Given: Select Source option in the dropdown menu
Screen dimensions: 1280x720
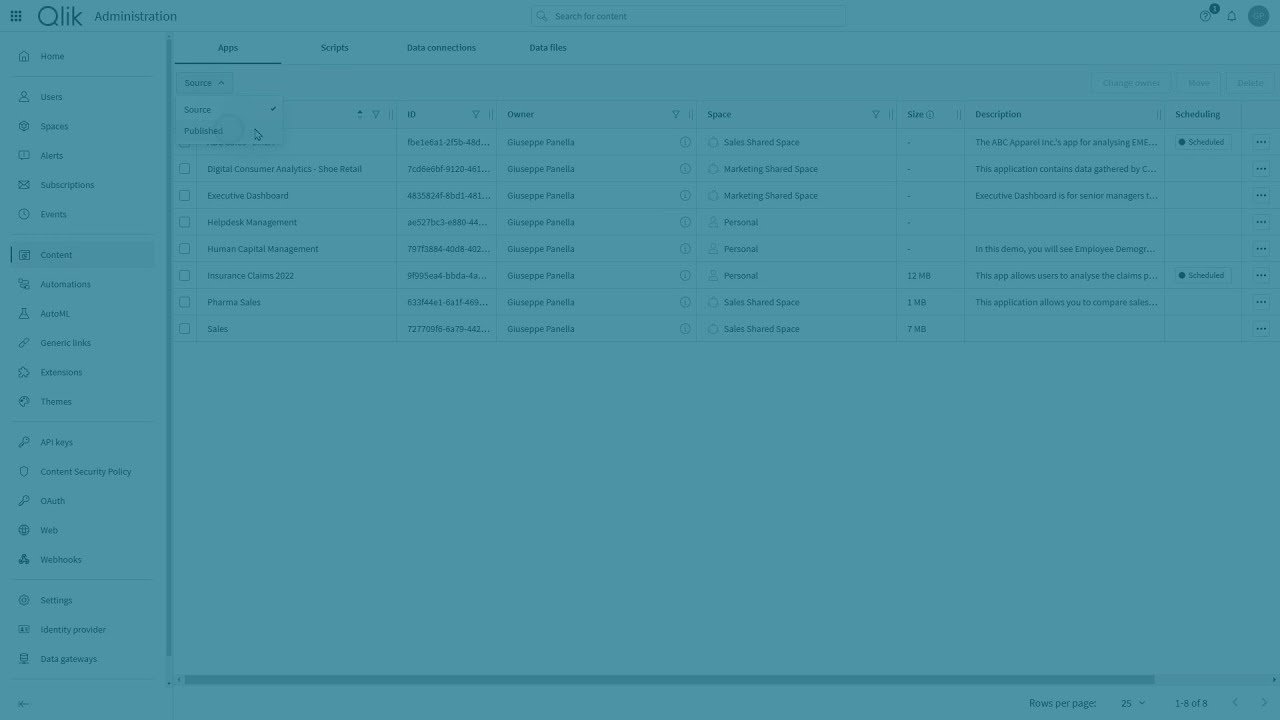Looking at the screenshot, I should pos(229,110).
